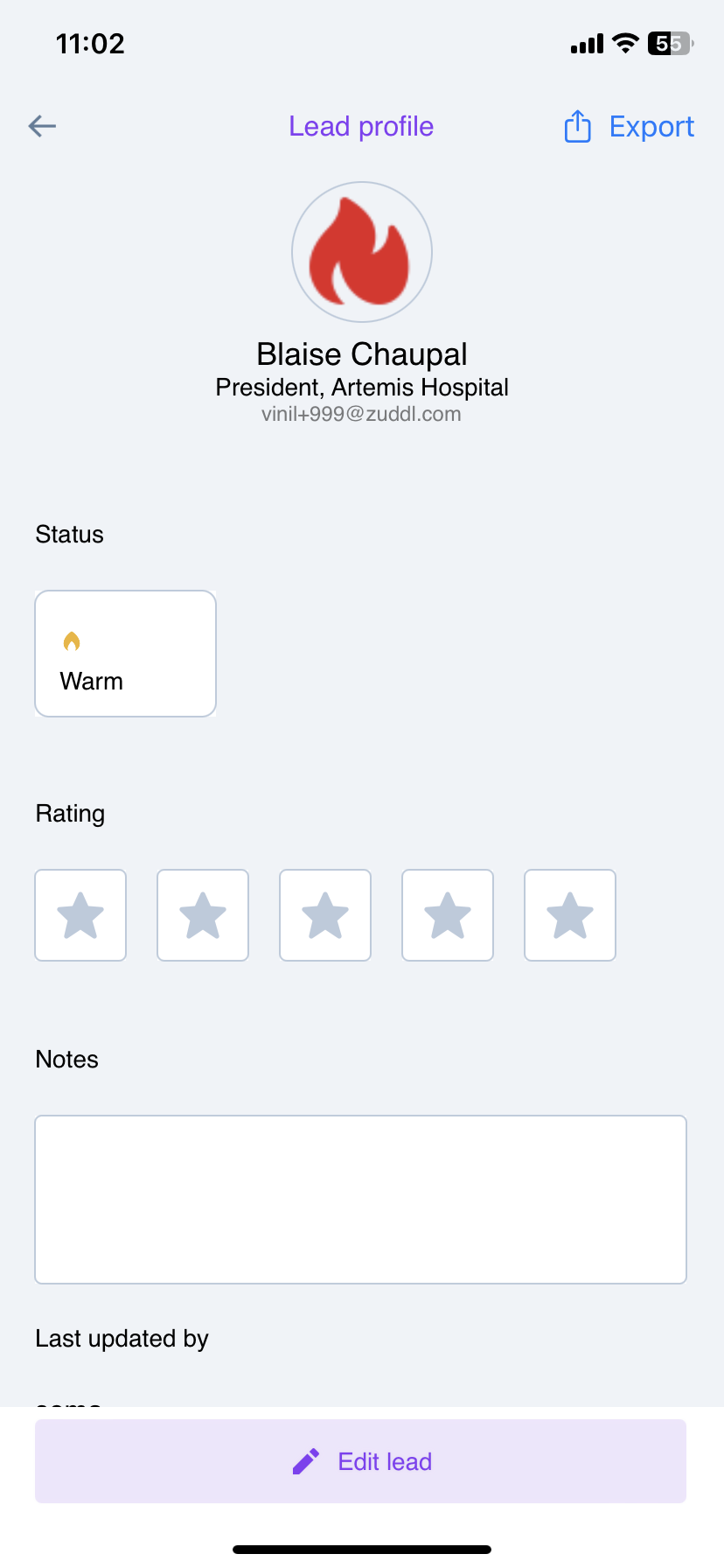The image size is (724, 1568).
Task: Rate lead three stars
Action: (x=325, y=915)
